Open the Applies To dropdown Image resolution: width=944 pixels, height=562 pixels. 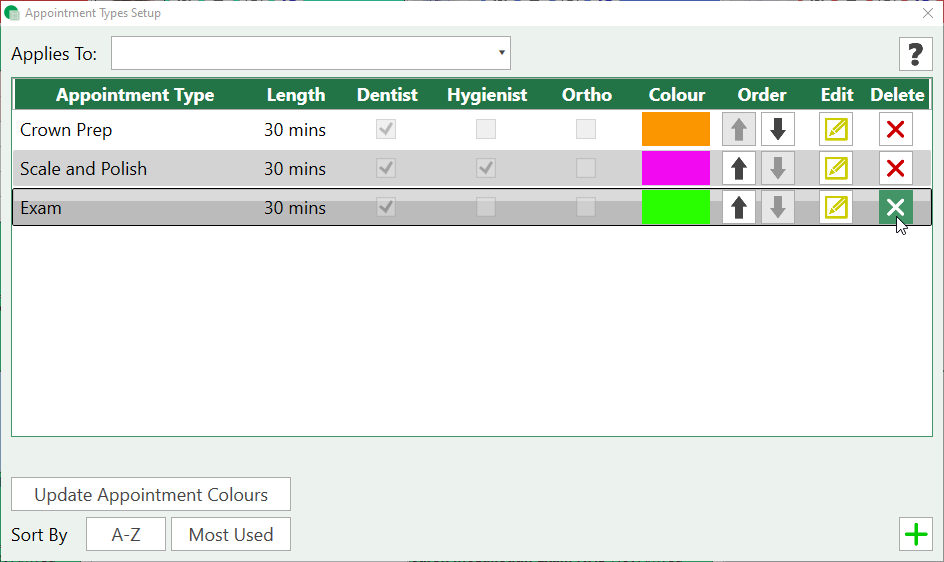point(310,53)
